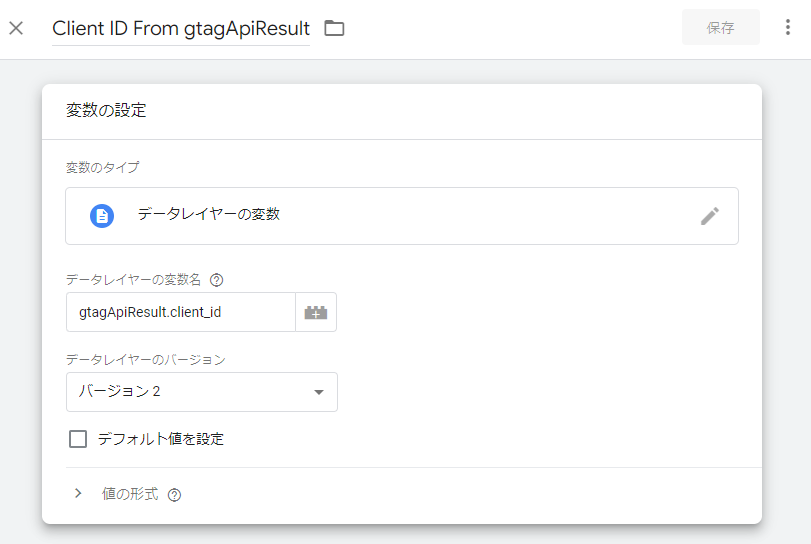This screenshot has height=544, width=811.
Task: Click the 変数のタイプ section label
Action: point(102,167)
